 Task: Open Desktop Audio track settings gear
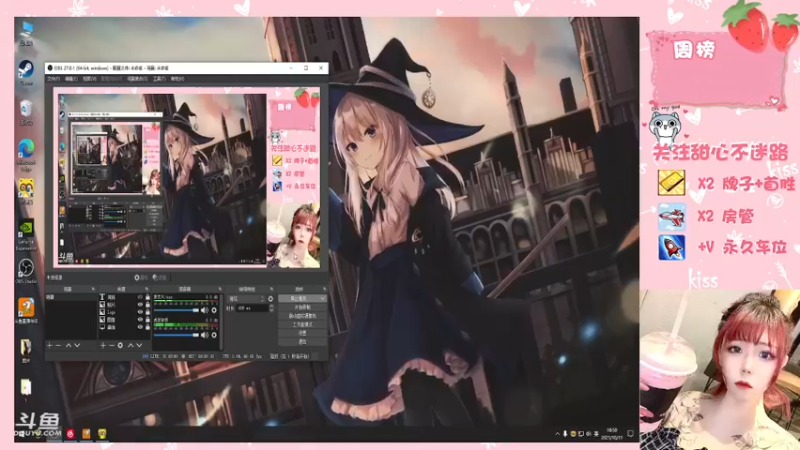(x=214, y=335)
